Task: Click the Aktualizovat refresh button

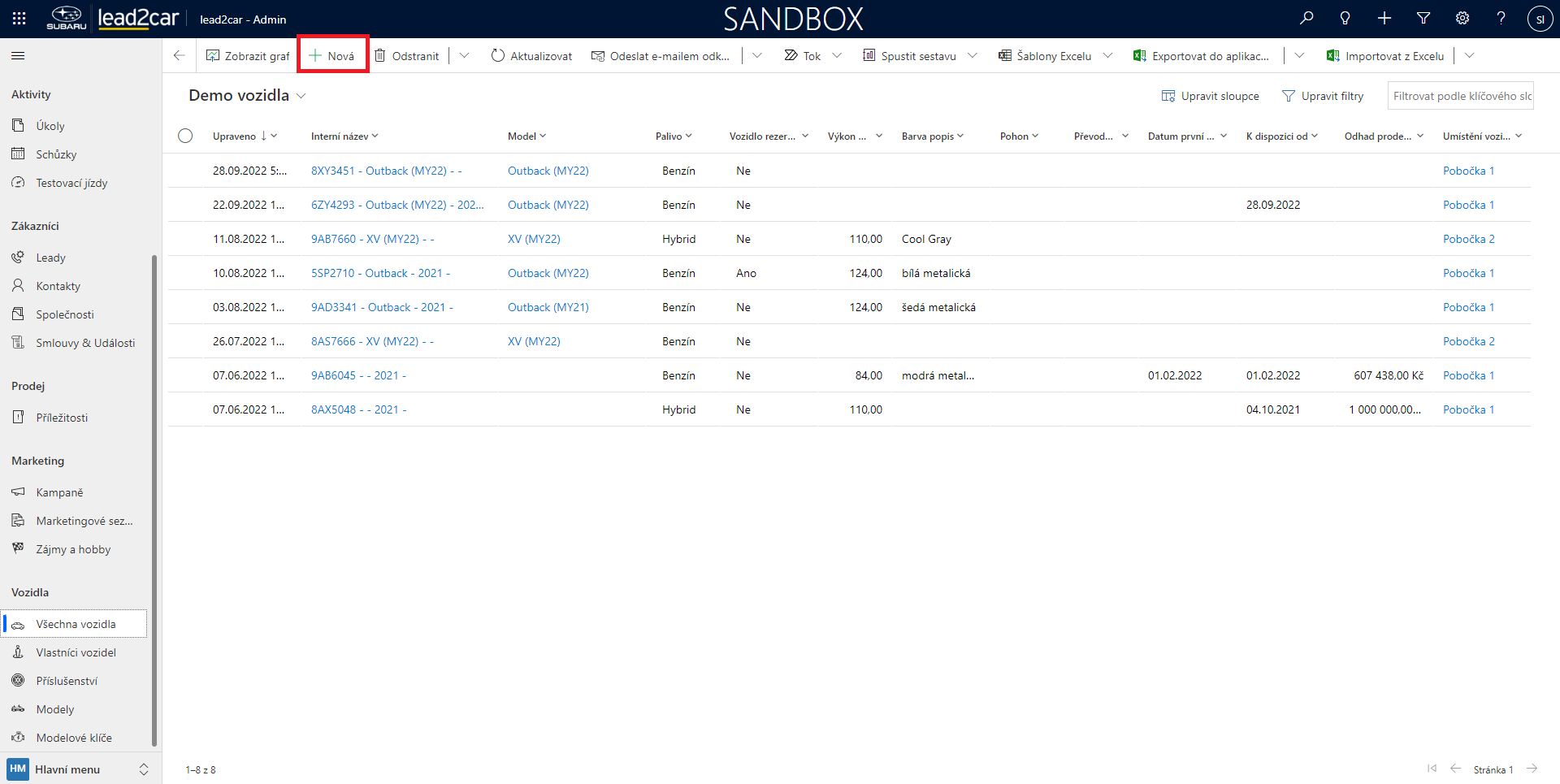Action: 531,56
